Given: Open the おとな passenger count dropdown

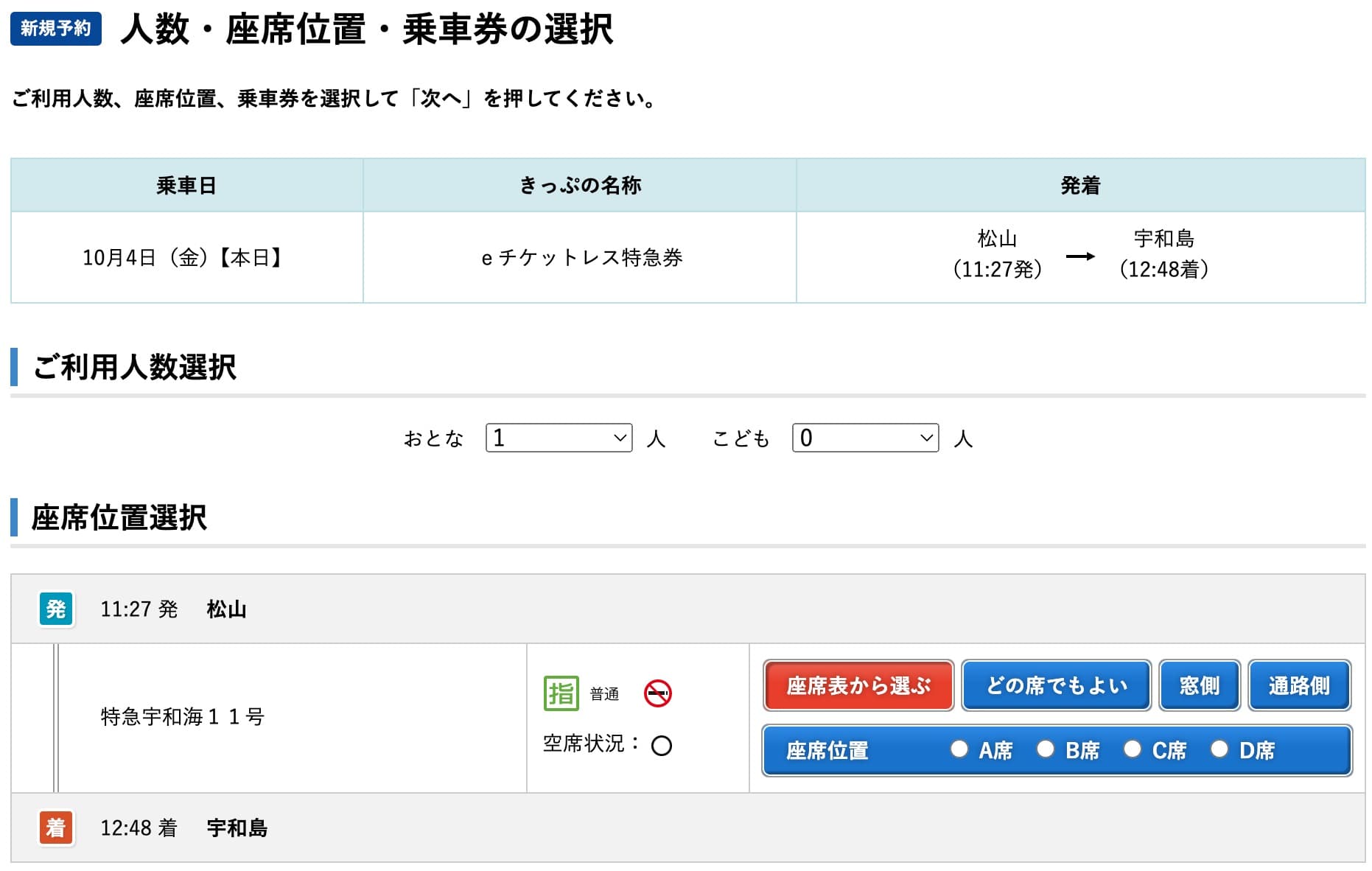Looking at the screenshot, I should (559, 438).
